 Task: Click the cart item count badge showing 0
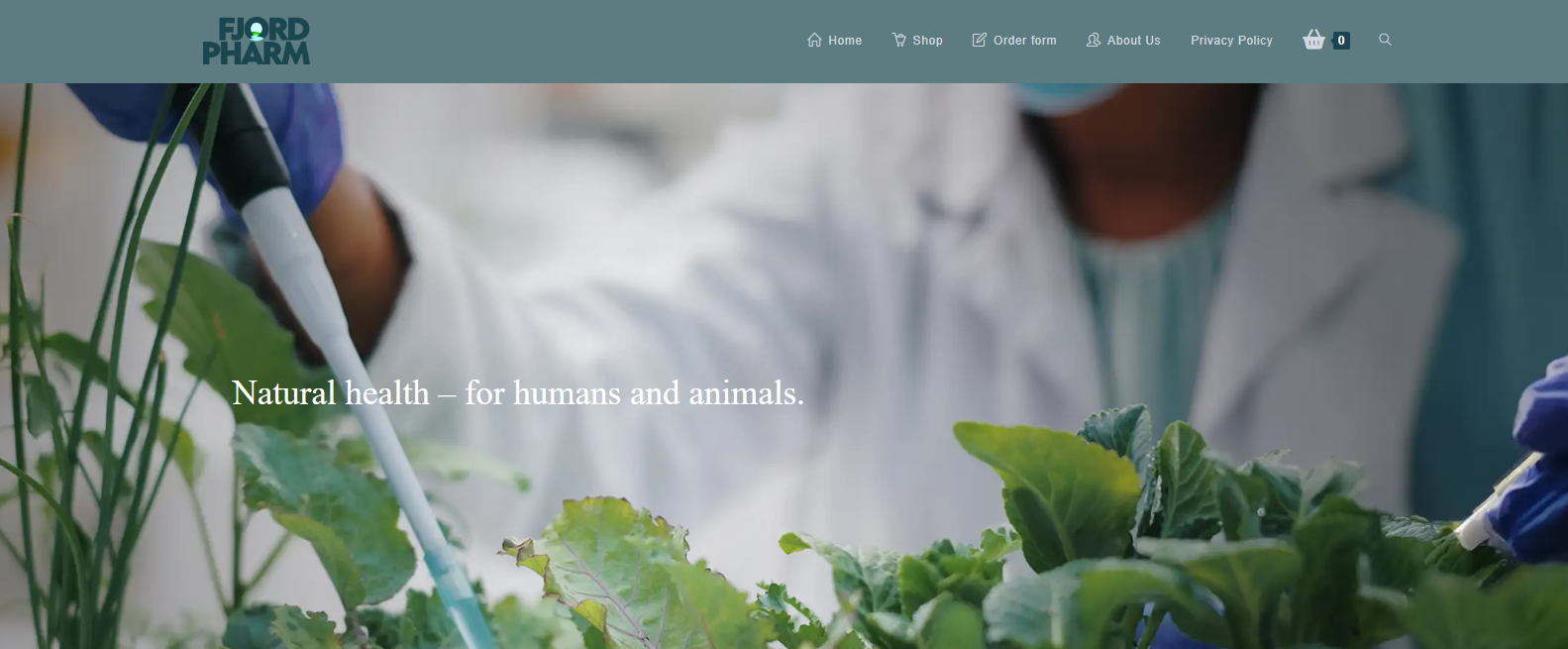pos(1341,41)
